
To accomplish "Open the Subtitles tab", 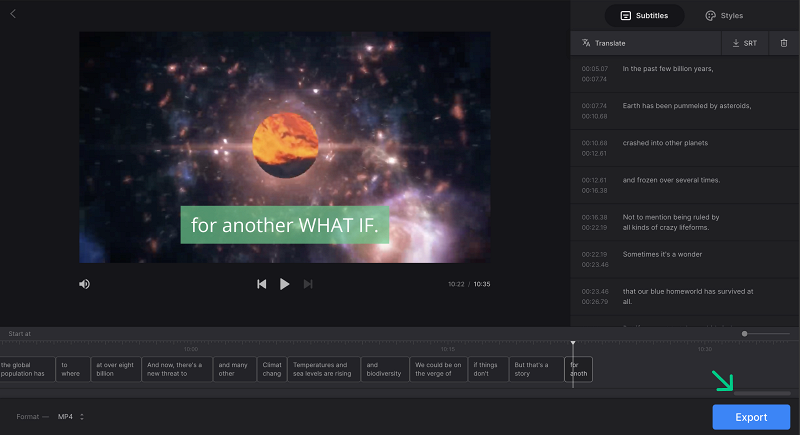I will 644,16.
